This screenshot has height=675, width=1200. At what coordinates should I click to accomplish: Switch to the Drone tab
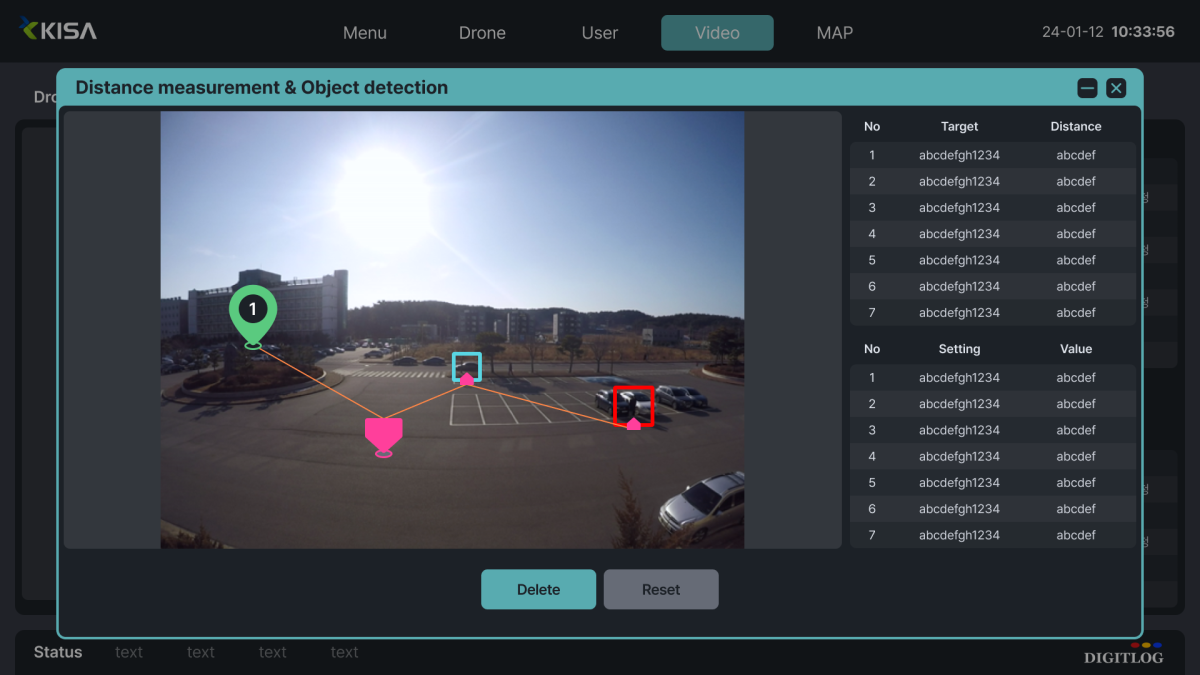click(x=482, y=33)
